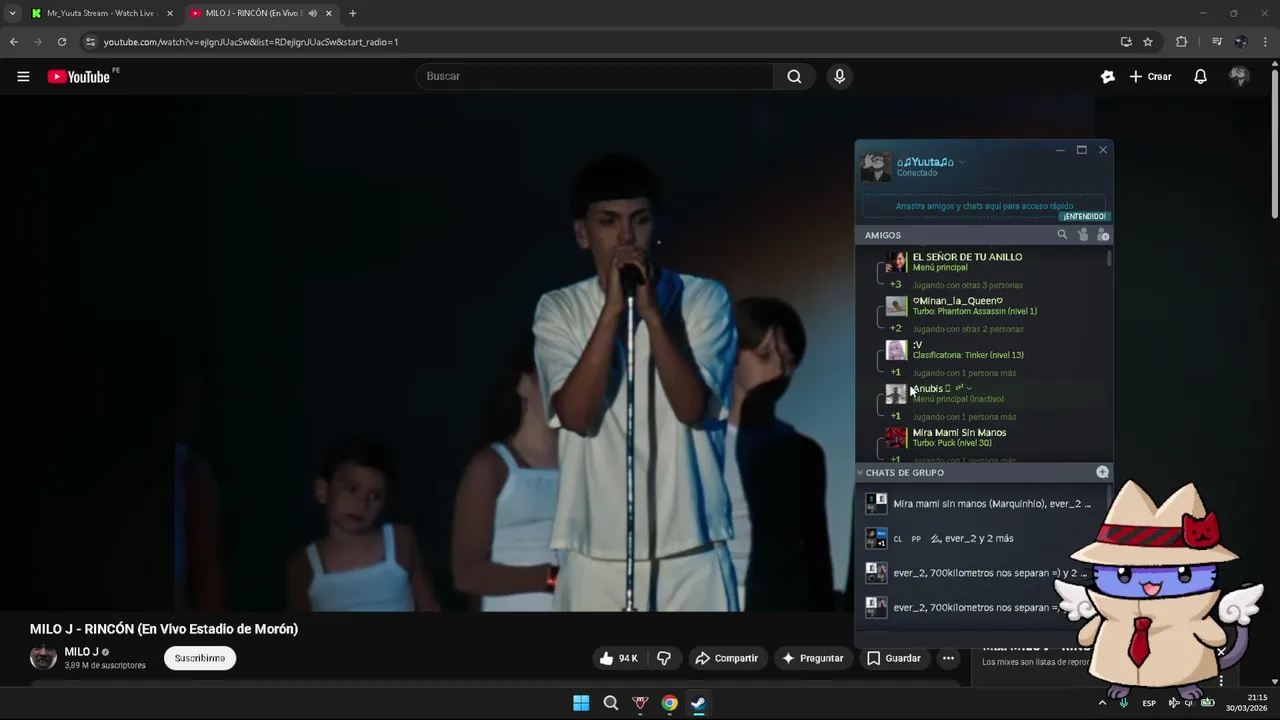Open the YouTube notifications bell
This screenshot has height=720, width=1280.
tap(1200, 76)
